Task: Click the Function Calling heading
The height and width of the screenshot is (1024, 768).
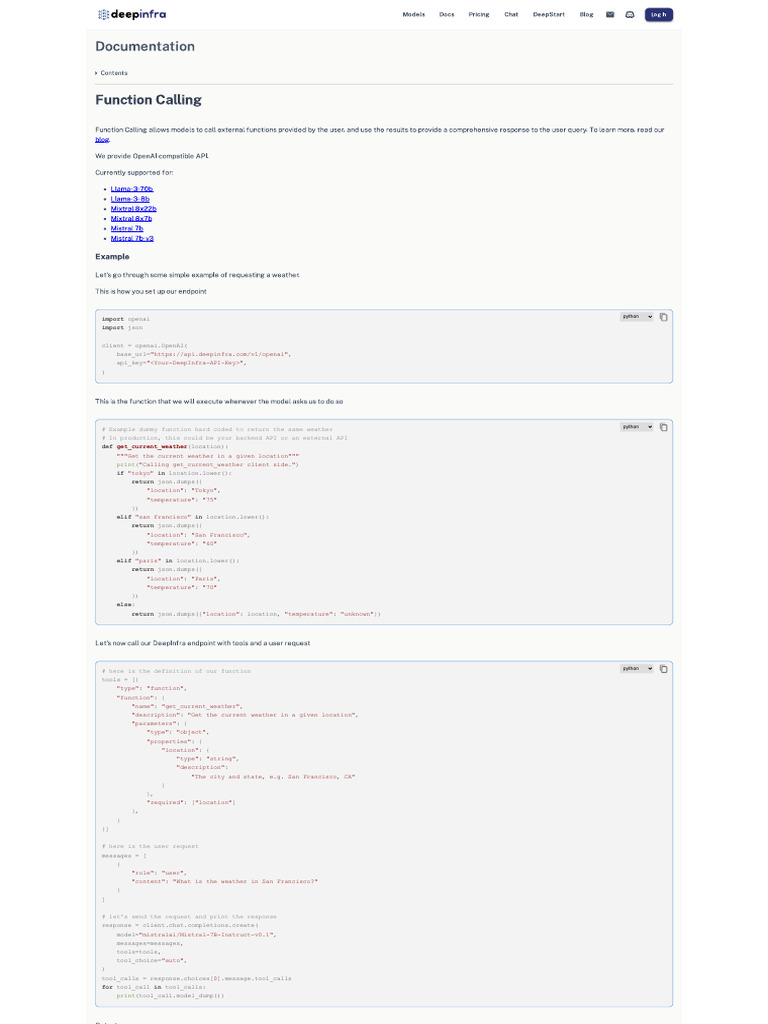Action: click(x=148, y=100)
